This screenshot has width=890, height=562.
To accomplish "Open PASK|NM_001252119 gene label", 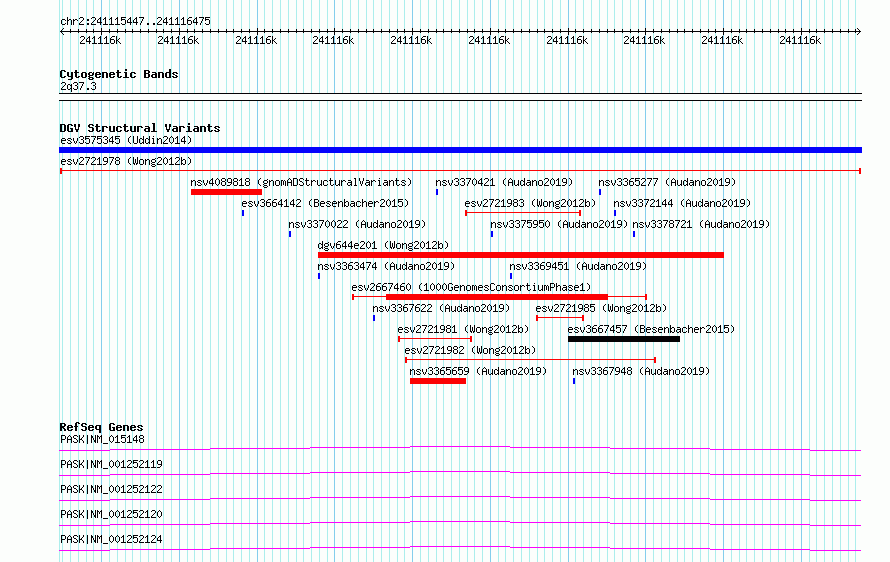I will click(x=111, y=464).
